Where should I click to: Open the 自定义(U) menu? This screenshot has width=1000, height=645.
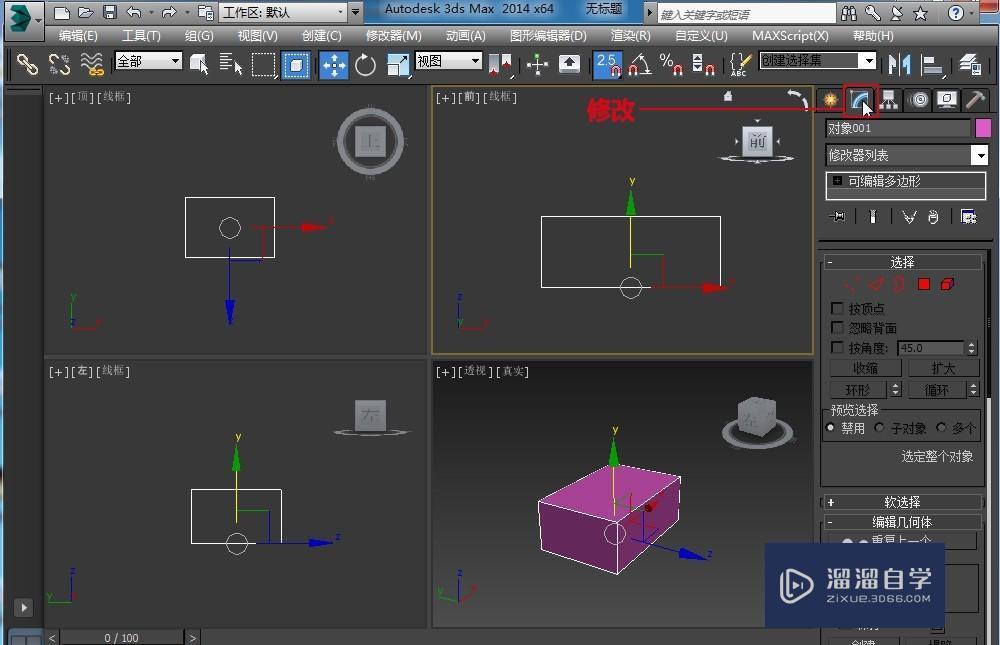pos(703,35)
